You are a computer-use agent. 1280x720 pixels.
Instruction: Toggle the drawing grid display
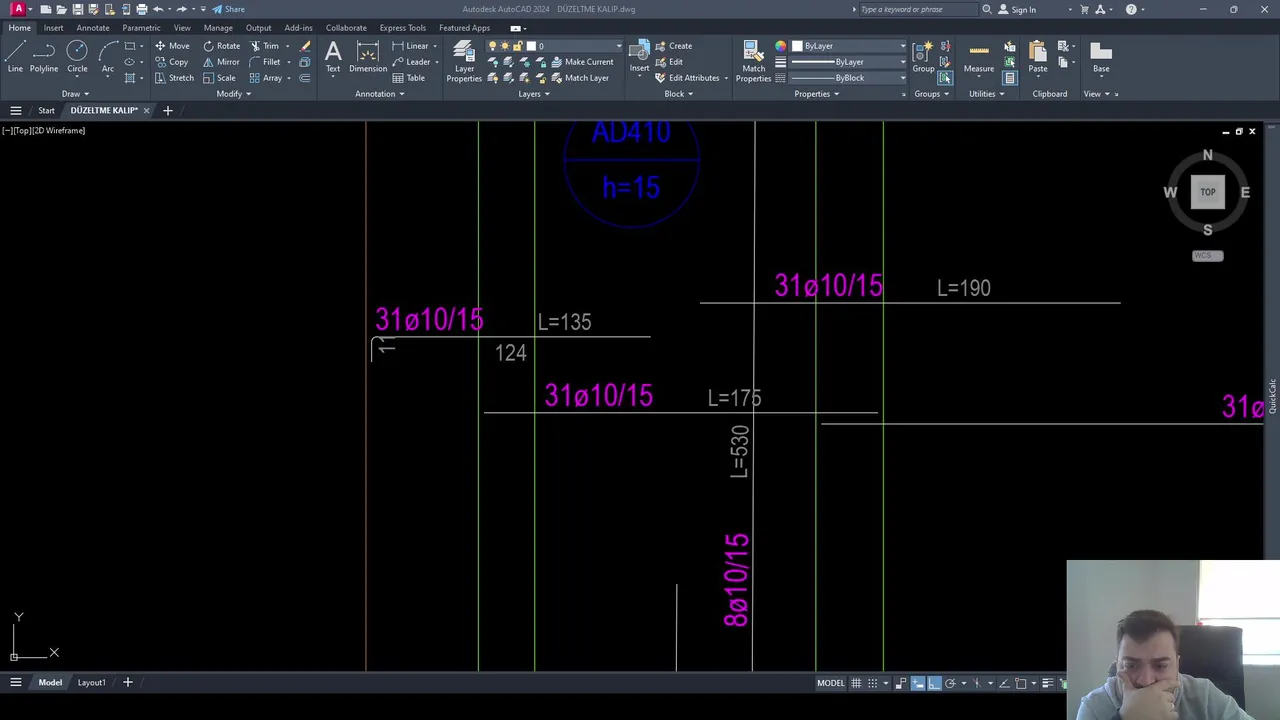coord(856,683)
